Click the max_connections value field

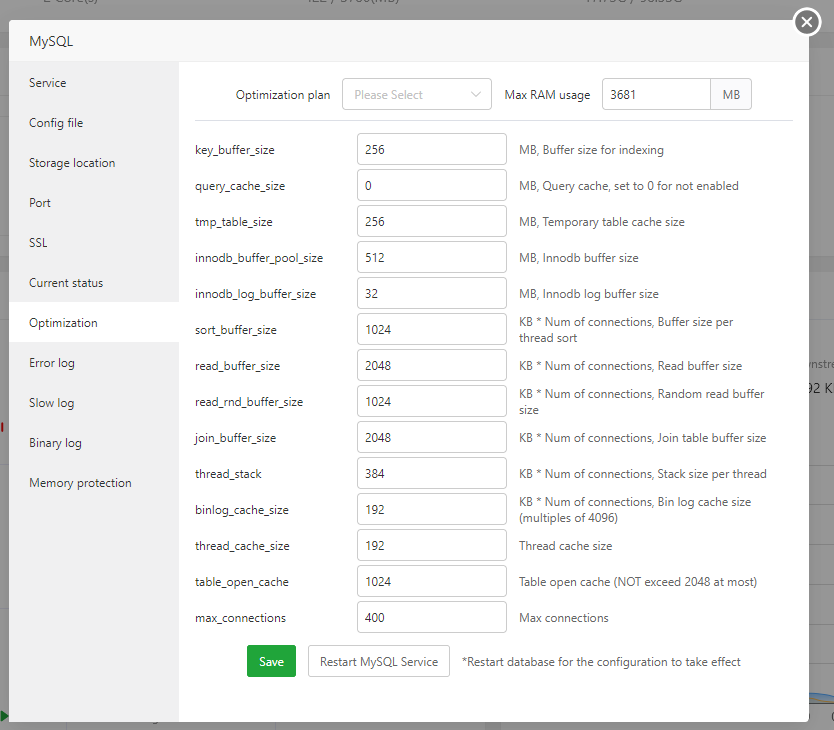pos(431,618)
